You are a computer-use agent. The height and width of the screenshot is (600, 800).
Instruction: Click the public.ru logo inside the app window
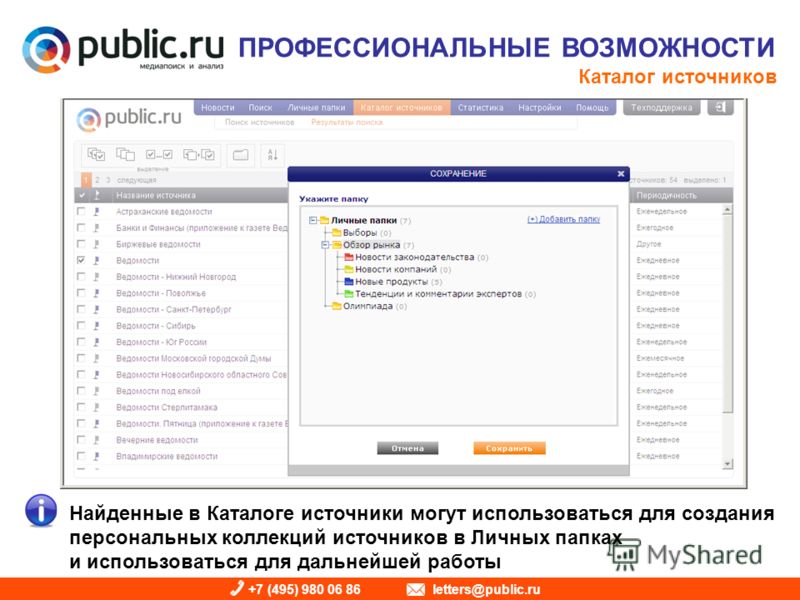tap(129, 118)
